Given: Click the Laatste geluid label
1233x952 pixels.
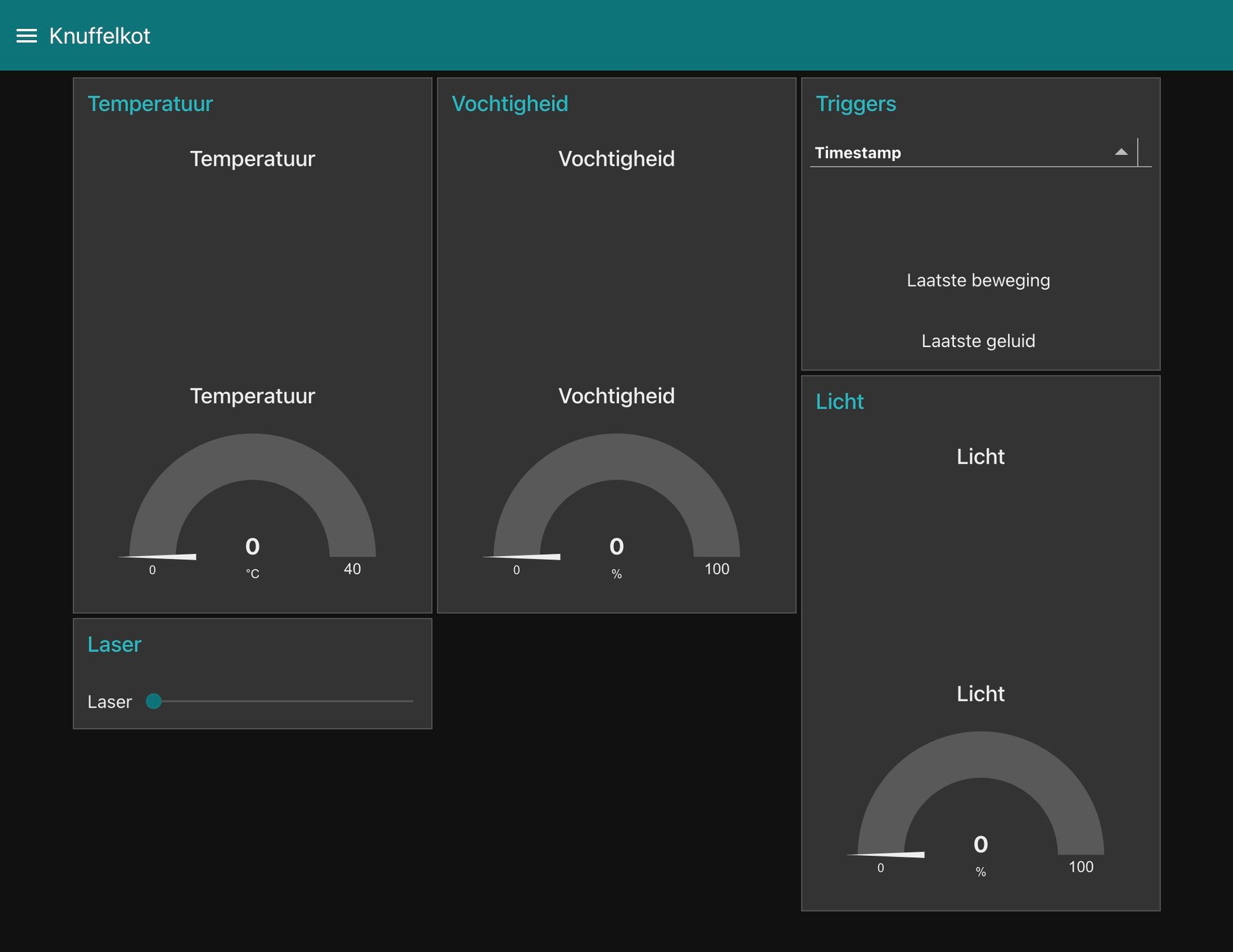Looking at the screenshot, I should 978,341.
